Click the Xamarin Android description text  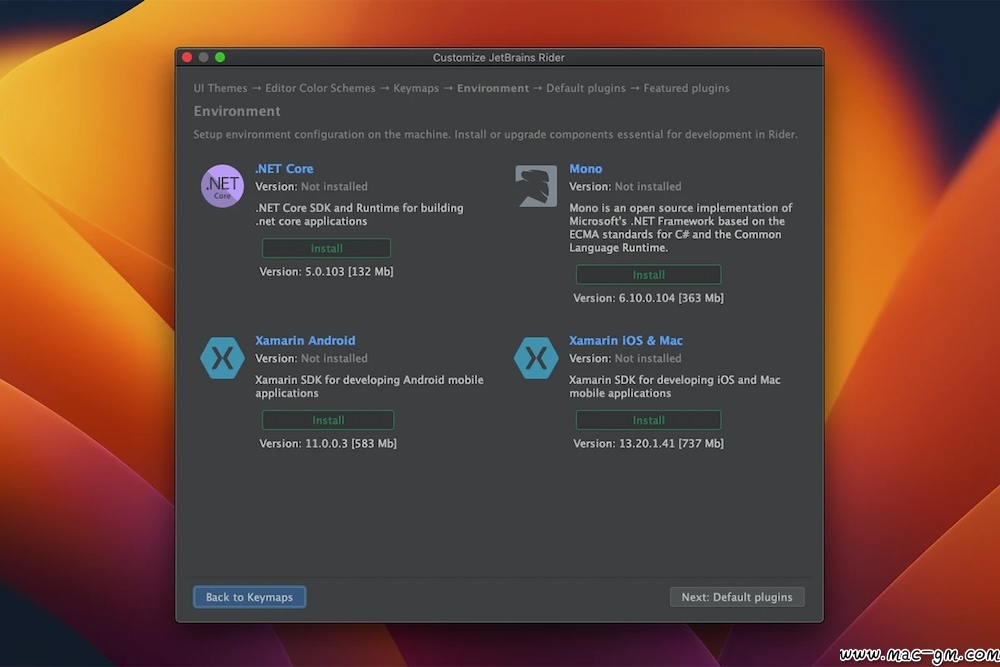coord(369,386)
